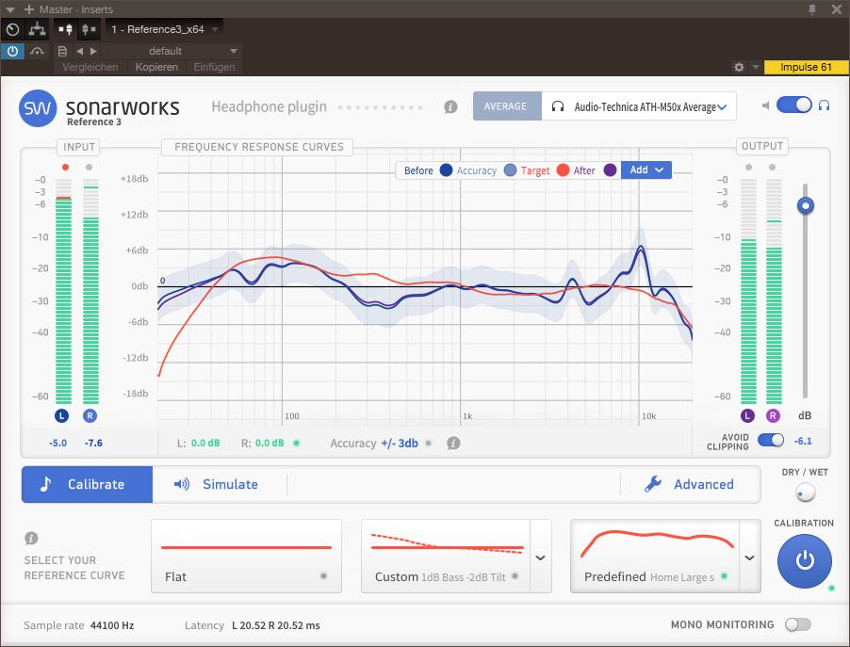Collapse the Master Inserts triangle
Image resolution: width=850 pixels, height=647 pixels.
[10, 10]
